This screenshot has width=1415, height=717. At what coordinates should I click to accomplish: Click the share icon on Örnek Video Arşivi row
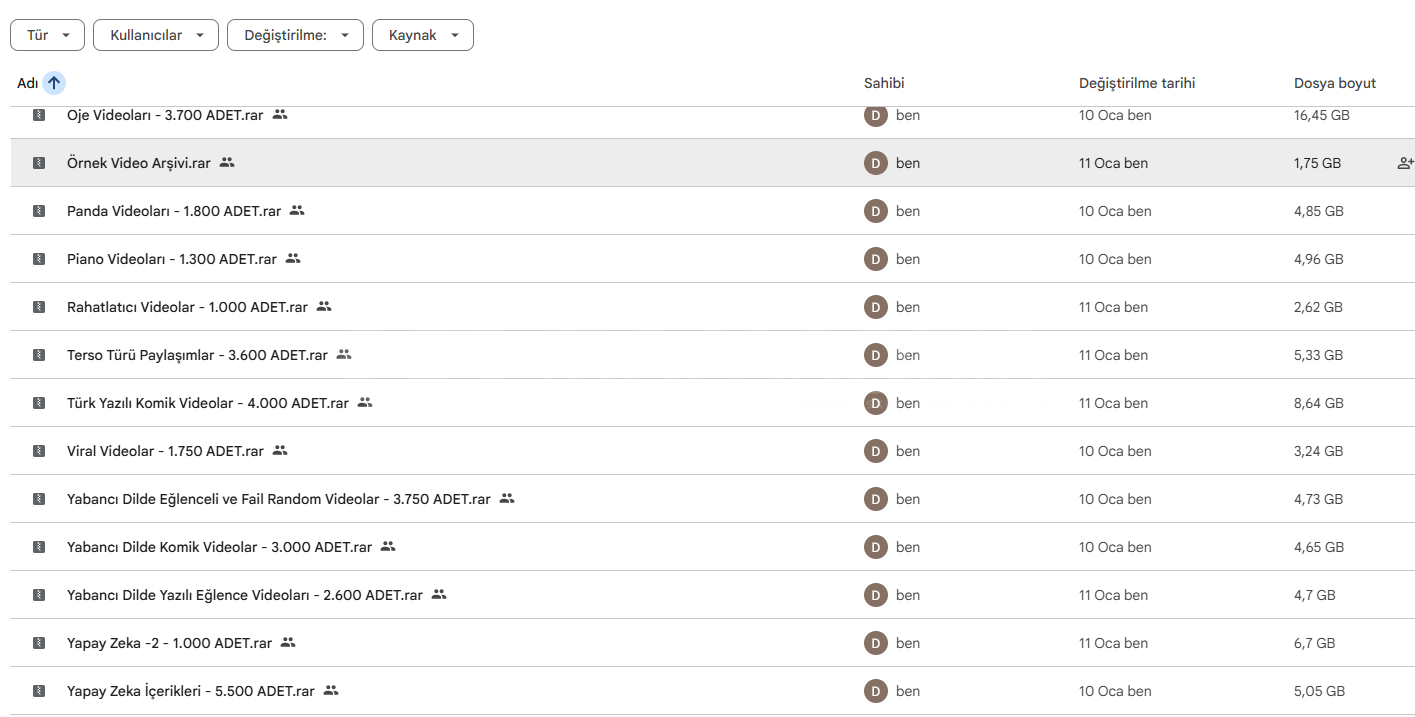[x=1405, y=163]
